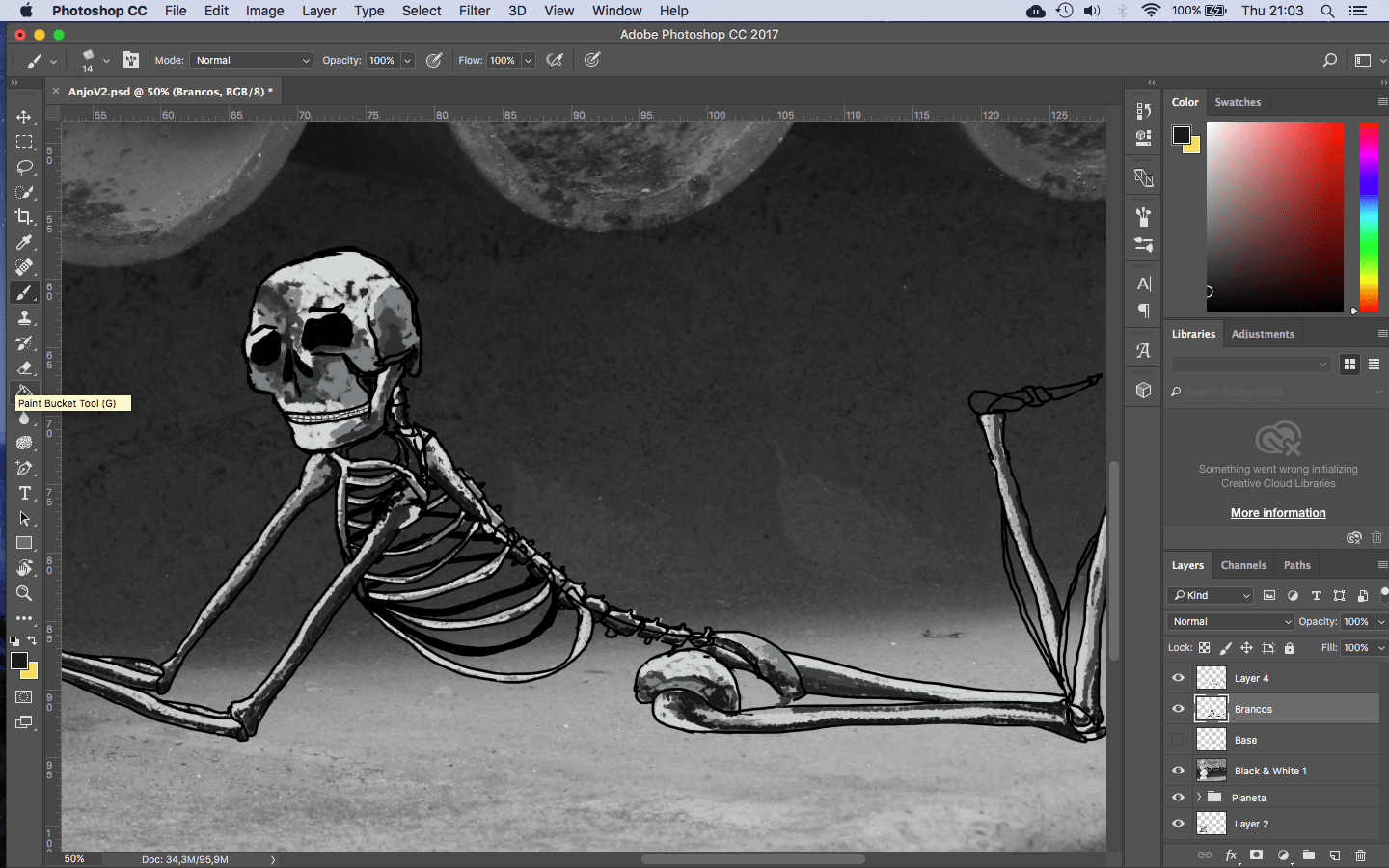
Task: Expand the Planeta layer group
Action: [1199, 798]
